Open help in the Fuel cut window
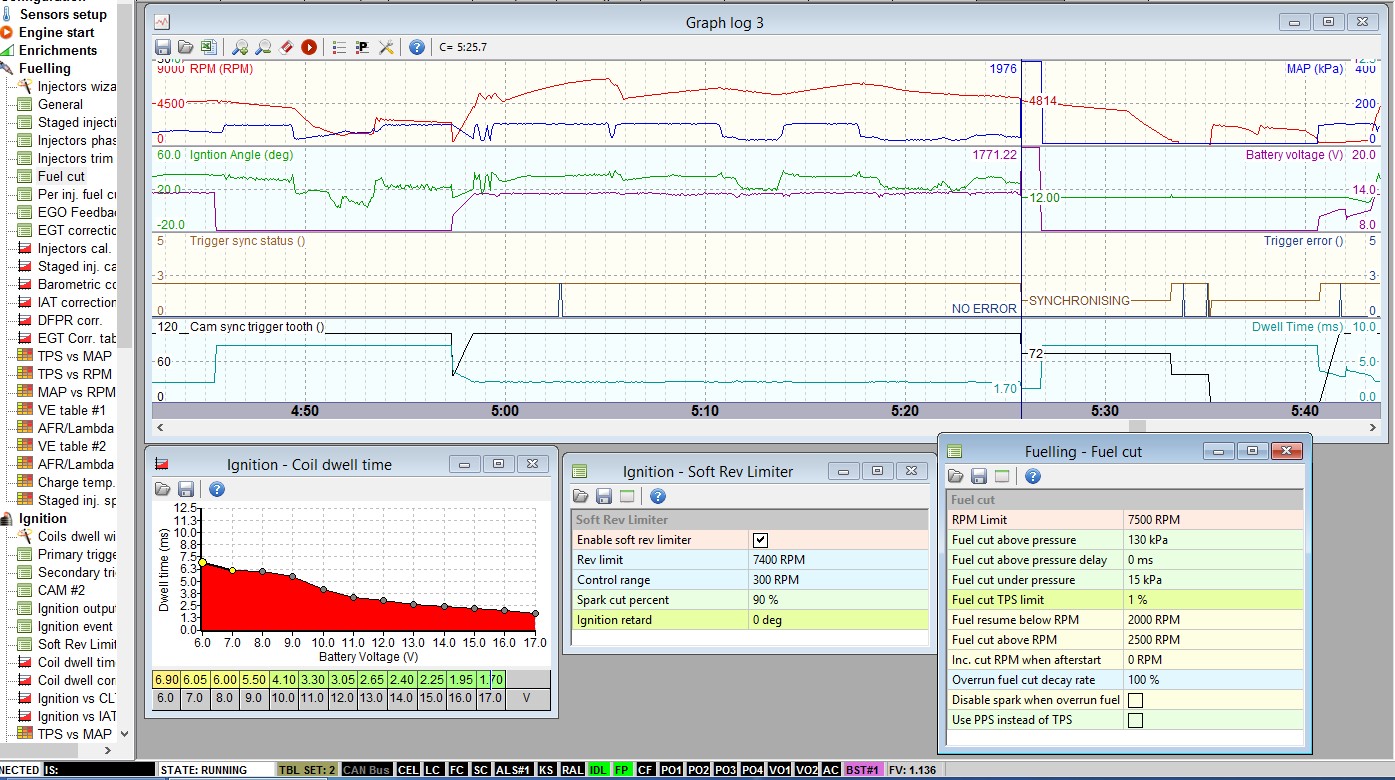The height and width of the screenshot is (780, 1395). point(1033,476)
